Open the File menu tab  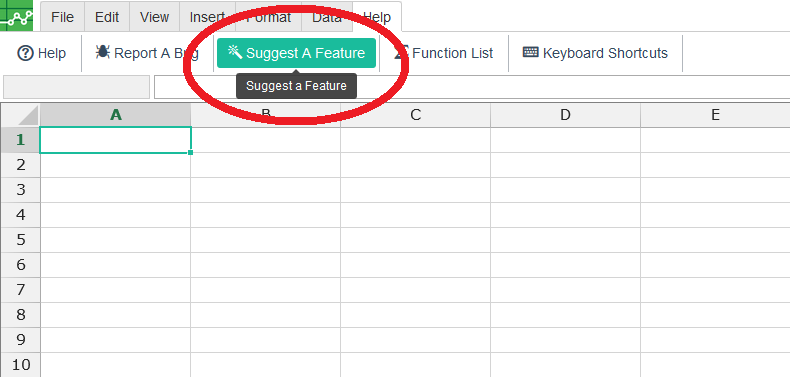[x=62, y=17]
